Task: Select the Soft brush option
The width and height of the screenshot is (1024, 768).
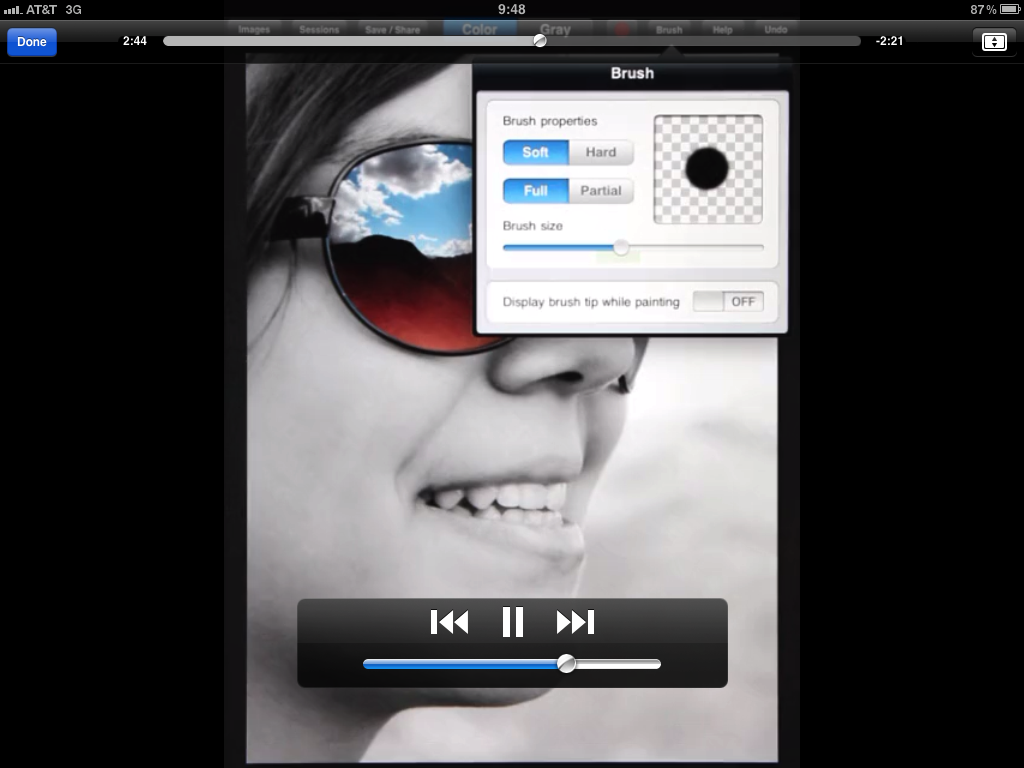Action: [535, 152]
